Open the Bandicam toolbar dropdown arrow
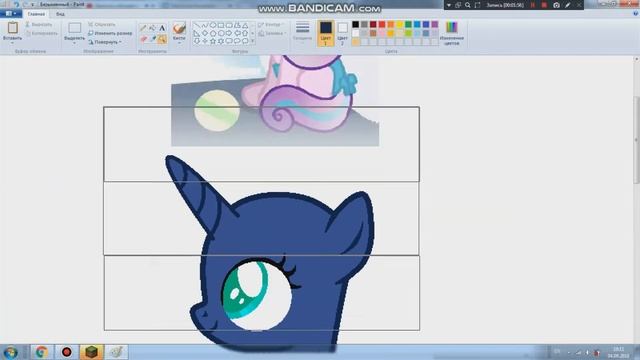The image size is (640, 360). tap(449, 5)
